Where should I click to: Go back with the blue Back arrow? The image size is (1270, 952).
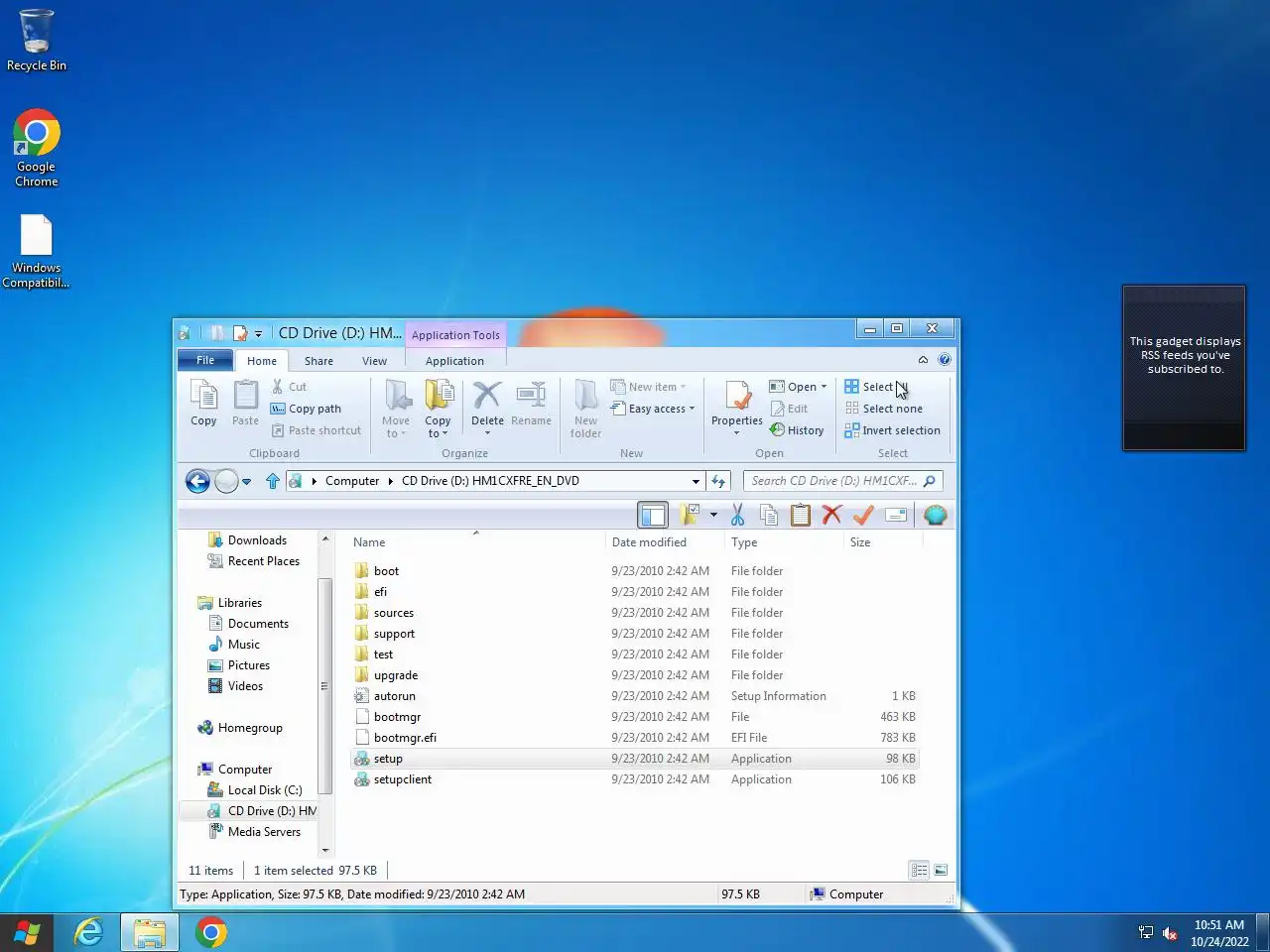point(197,481)
